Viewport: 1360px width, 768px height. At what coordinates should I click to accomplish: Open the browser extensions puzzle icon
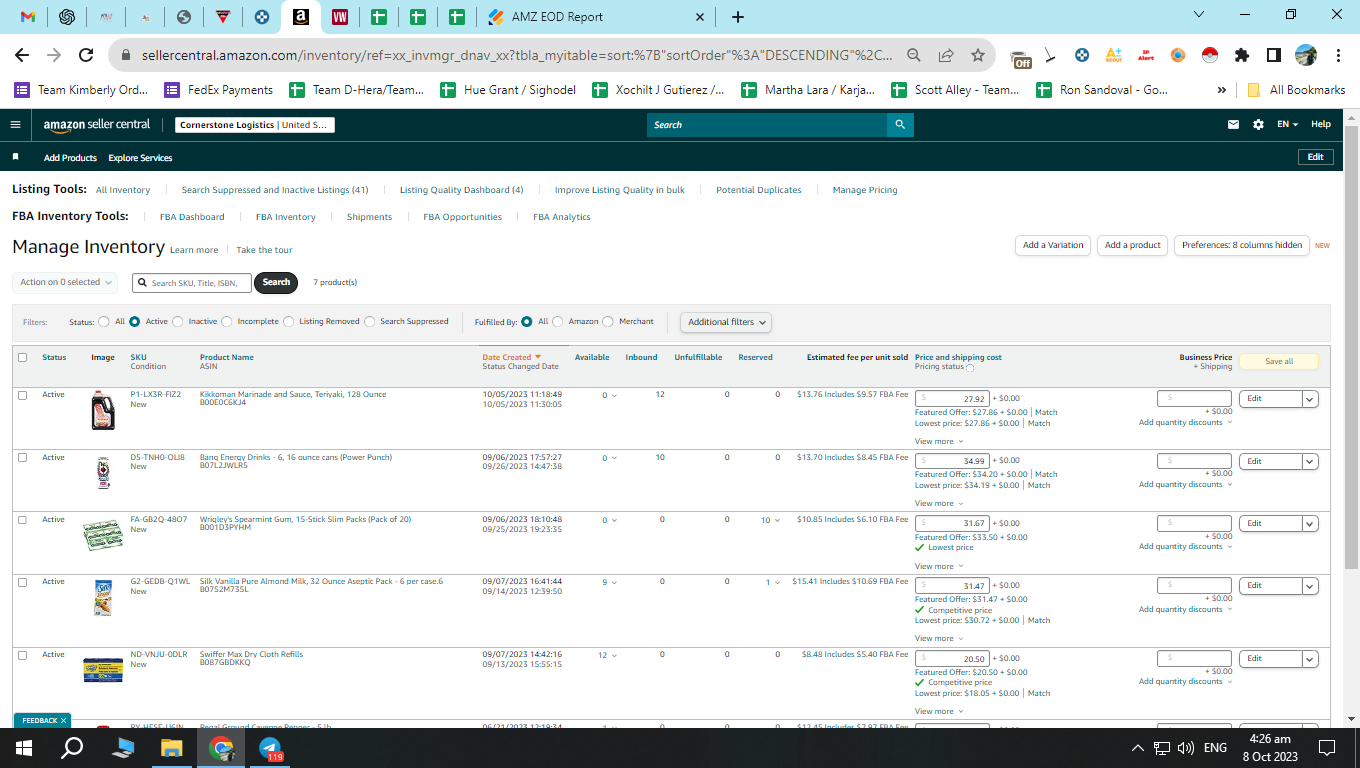pyautogui.click(x=1242, y=55)
